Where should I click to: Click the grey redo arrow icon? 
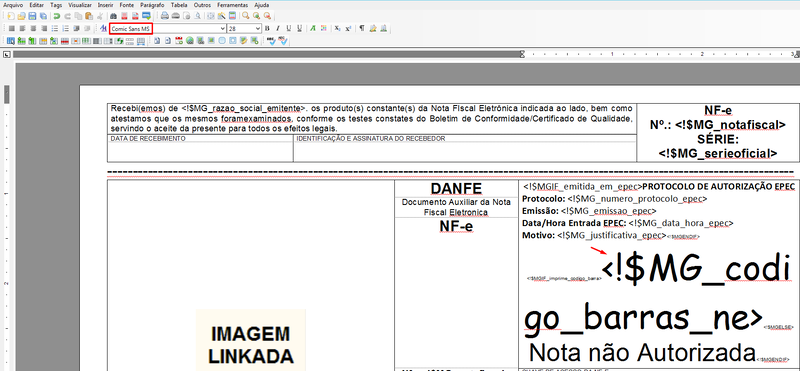[x=67, y=16]
